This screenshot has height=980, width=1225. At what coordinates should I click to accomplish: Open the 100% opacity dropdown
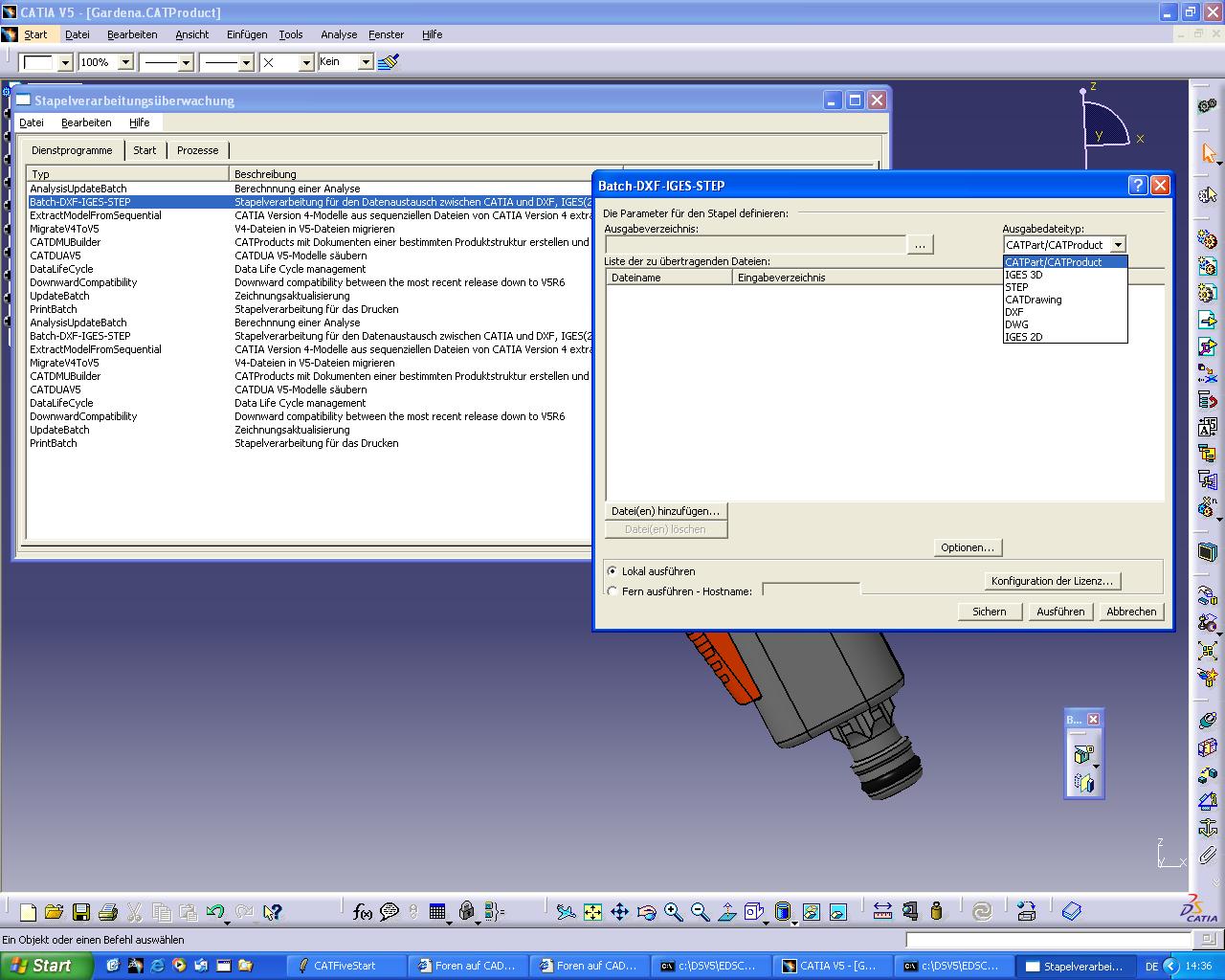(x=125, y=62)
